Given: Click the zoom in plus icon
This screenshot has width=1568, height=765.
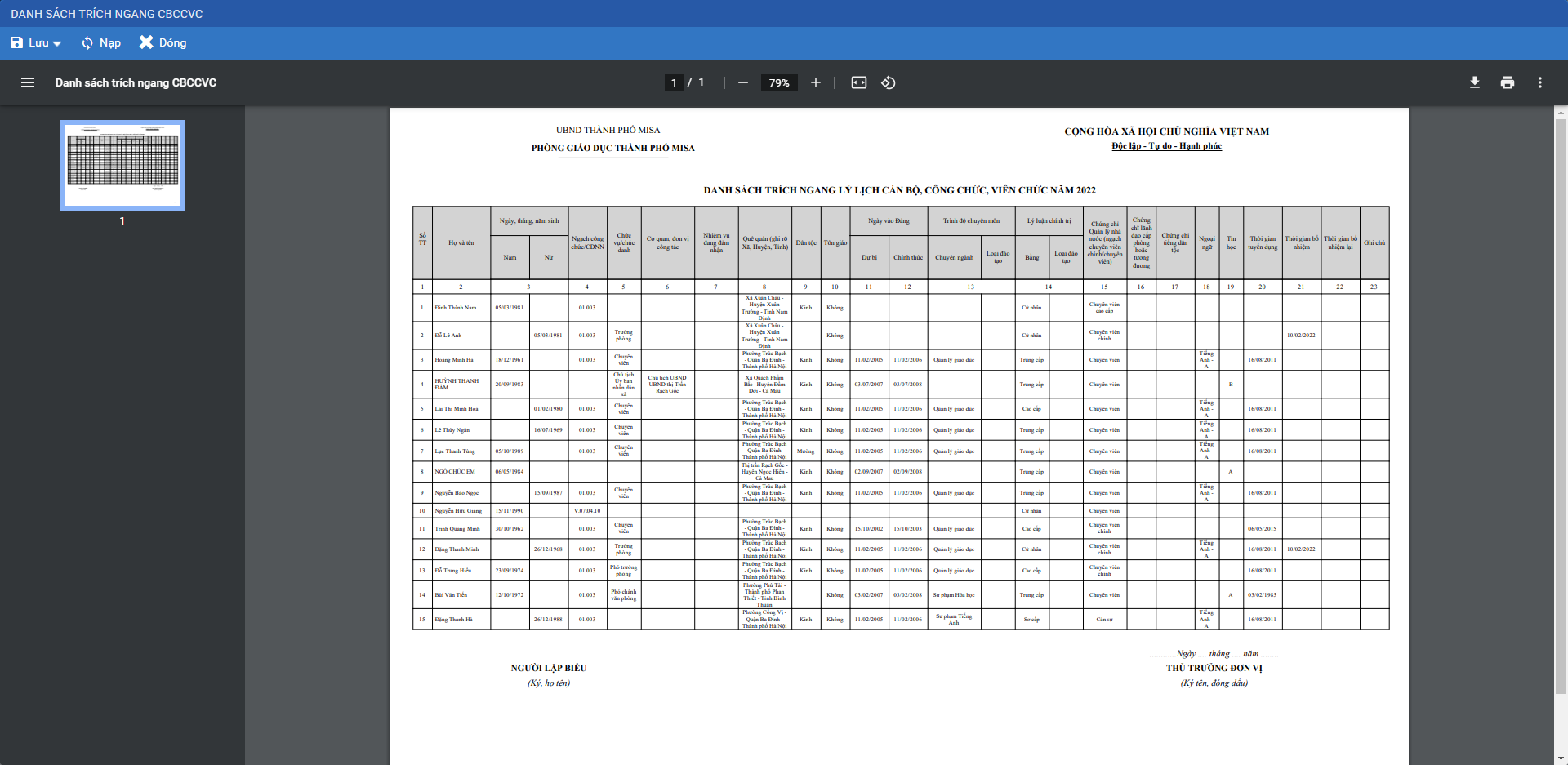Looking at the screenshot, I should click(815, 82).
